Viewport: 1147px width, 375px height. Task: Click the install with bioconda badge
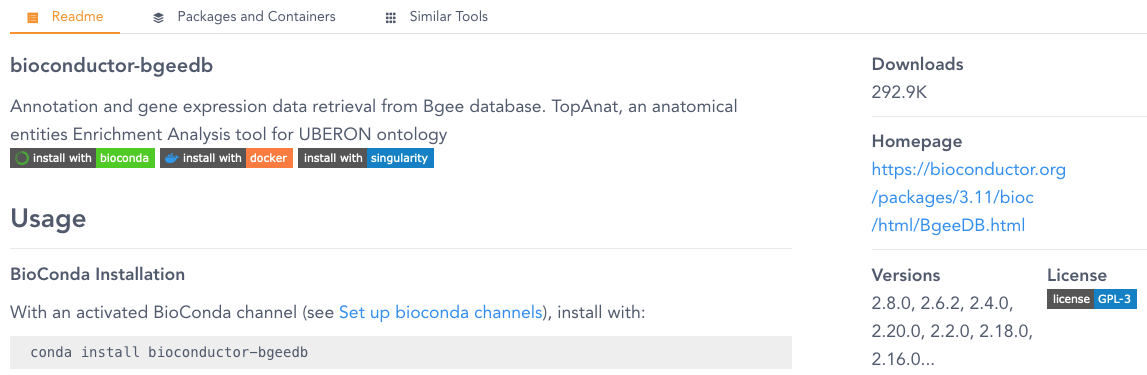(x=83, y=158)
